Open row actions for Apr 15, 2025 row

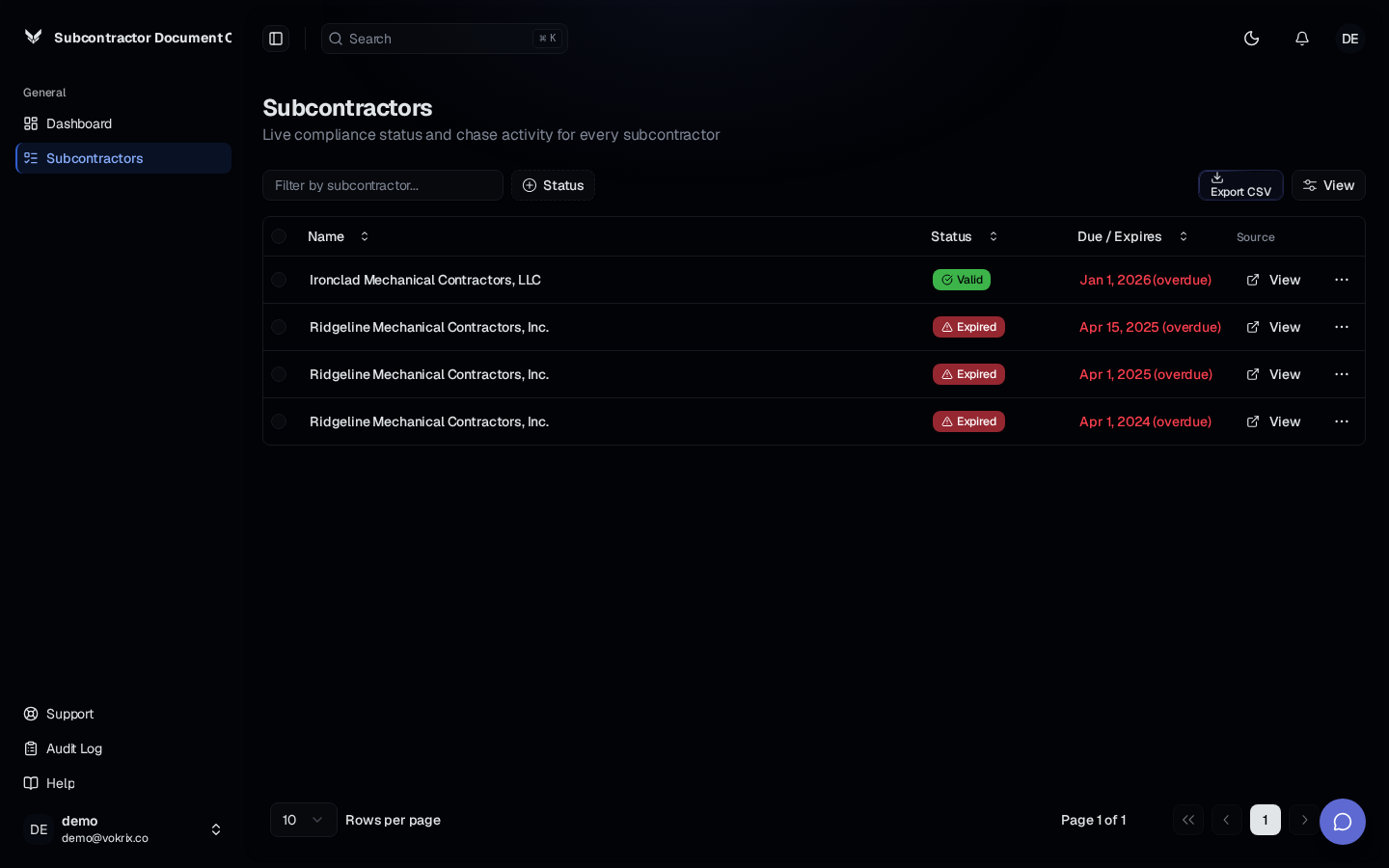tap(1342, 327)
